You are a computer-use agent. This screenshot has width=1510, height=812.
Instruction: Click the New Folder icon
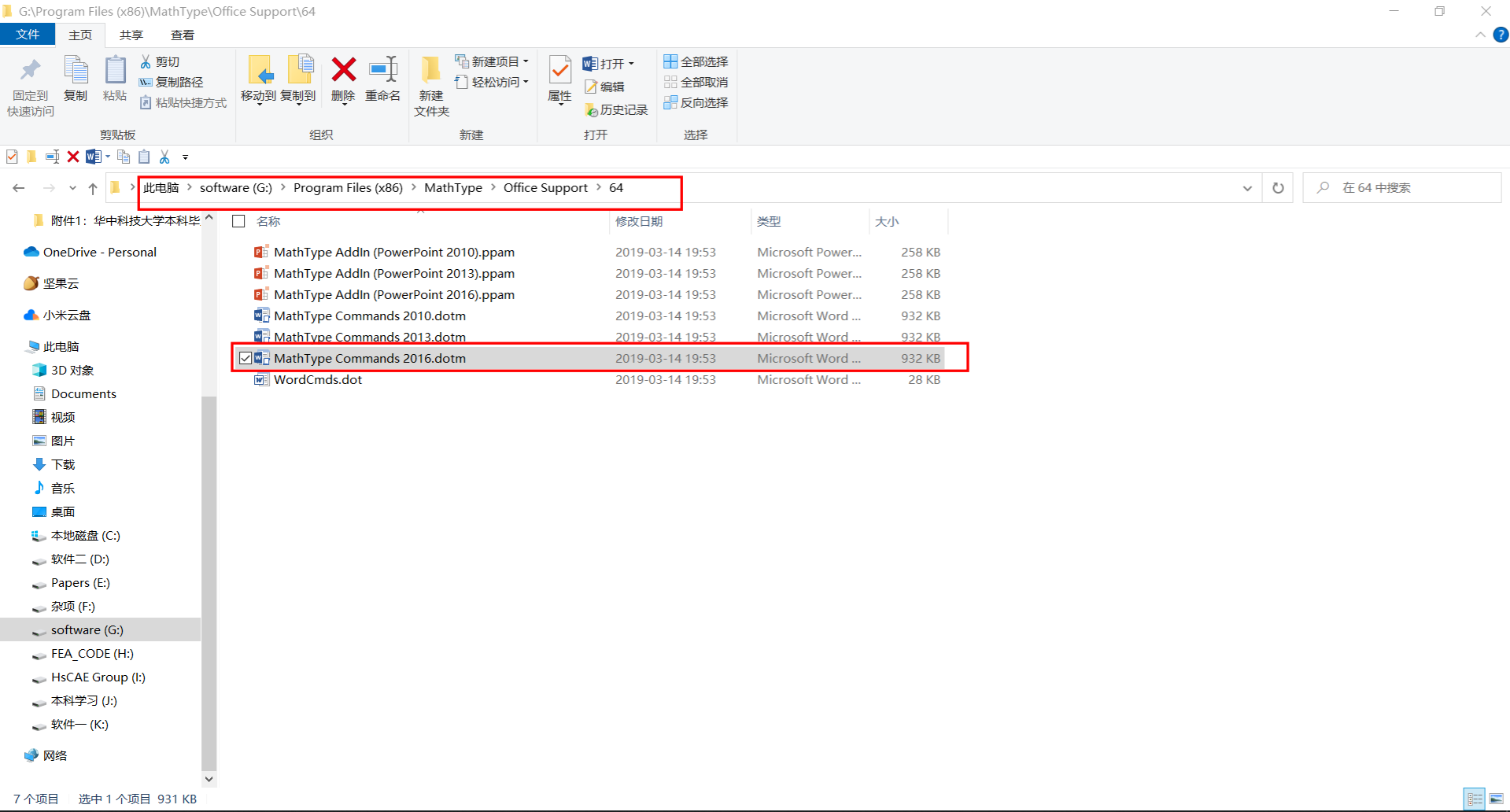[430, 71]
